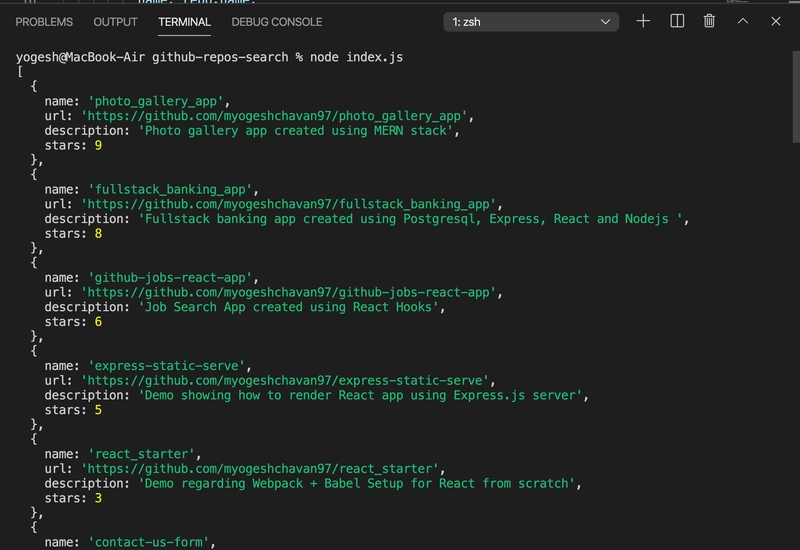Open the fullstack_banking_app GitHub URL
This screenshot has height=550, width=800.
click(288, 205)
